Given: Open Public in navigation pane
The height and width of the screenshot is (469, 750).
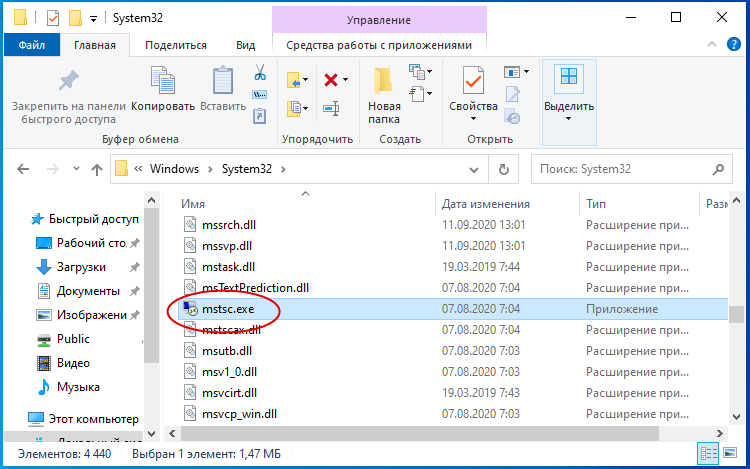Looking at the screenshot, I should tap(73, 338).
